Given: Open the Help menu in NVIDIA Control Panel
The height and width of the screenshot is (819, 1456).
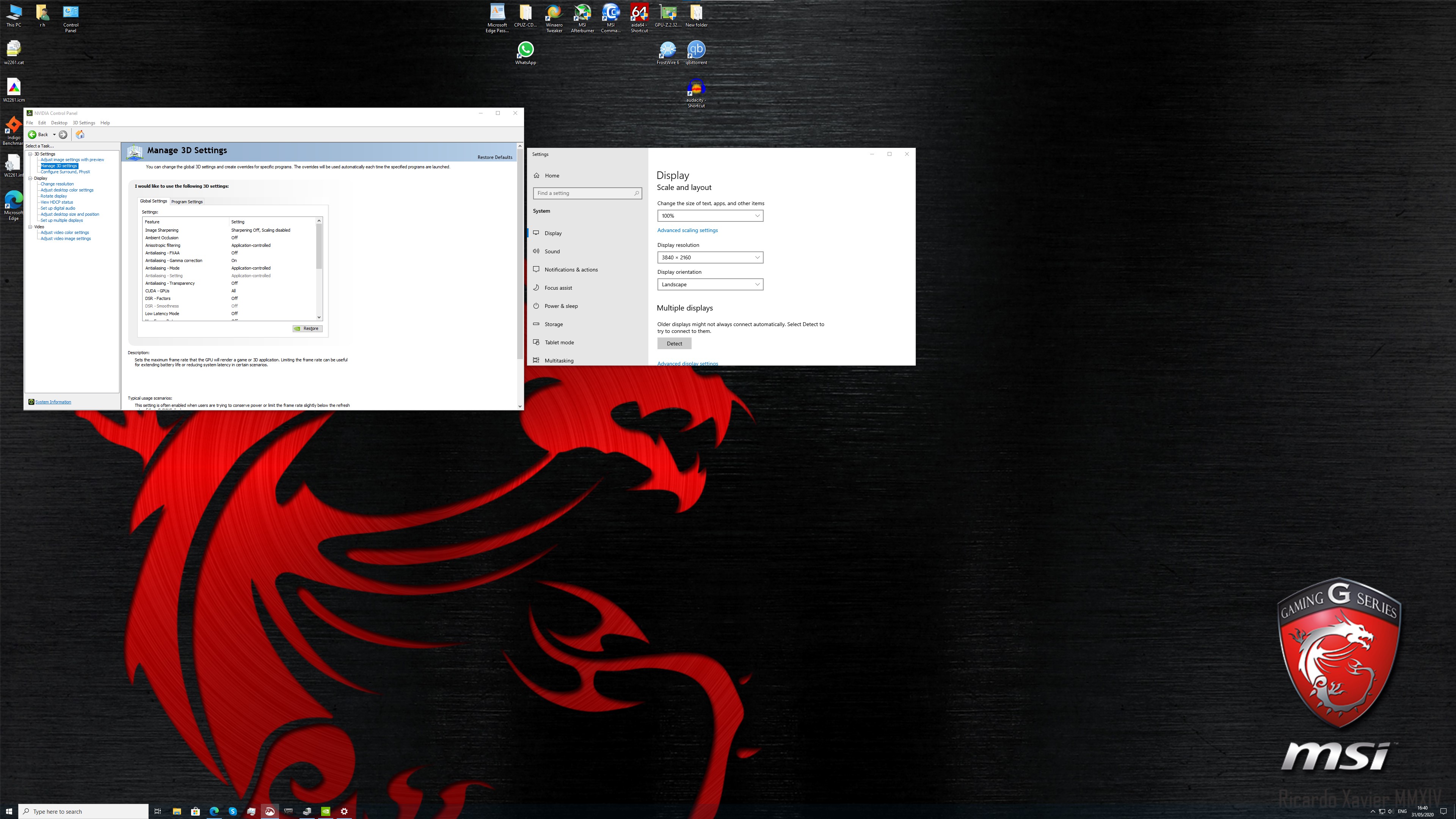Looking at the screenshot, I should (105, 122).
